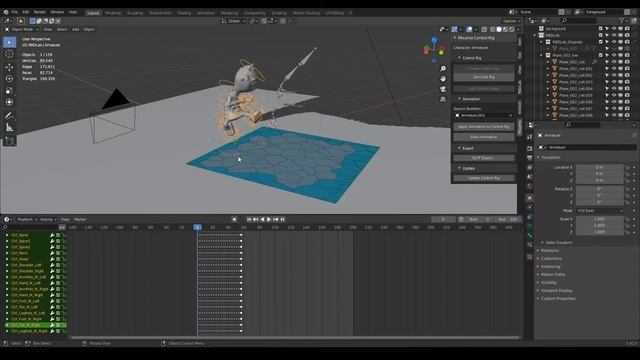The width and height of the screenshot is (640, 360).
Task: Switch to wireframe viewport shading
Action: pos(493,29)
